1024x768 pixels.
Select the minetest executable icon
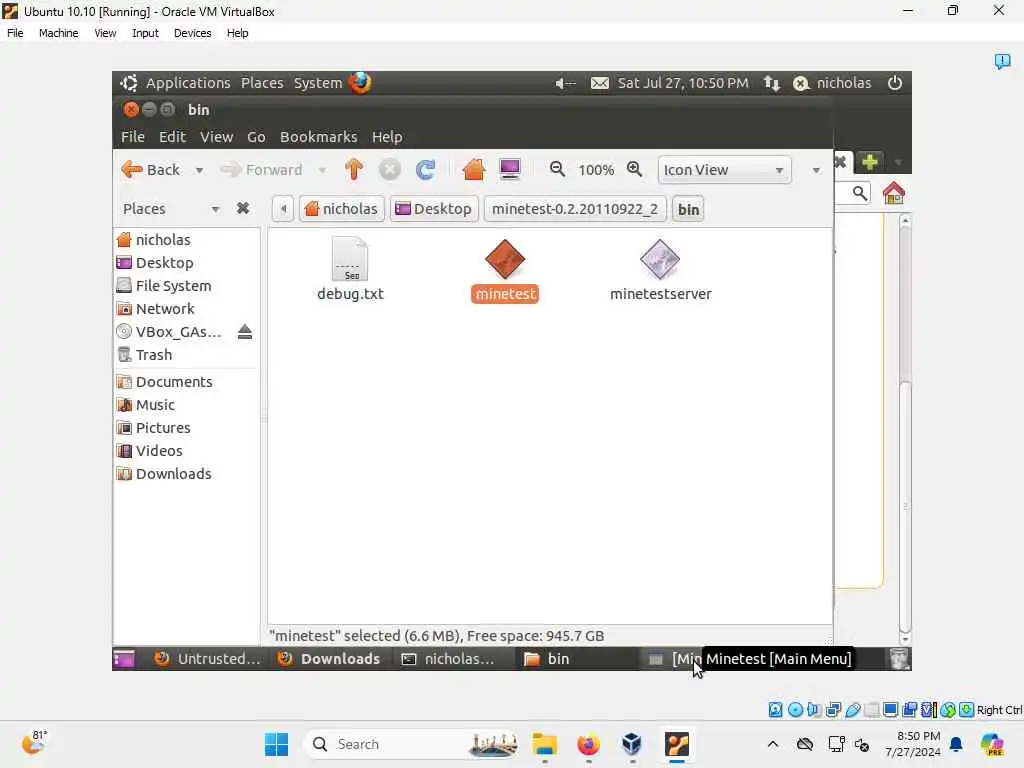[505, 270]
